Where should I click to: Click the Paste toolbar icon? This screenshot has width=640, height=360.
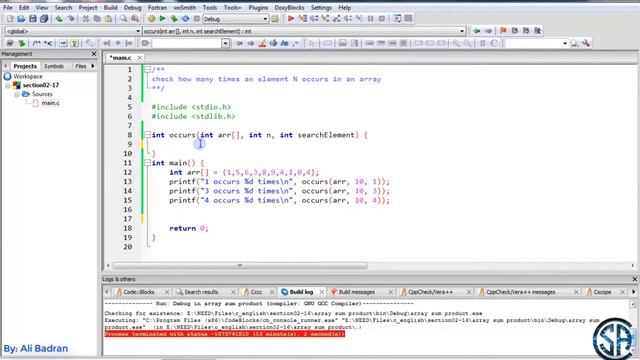click(108, 19)
